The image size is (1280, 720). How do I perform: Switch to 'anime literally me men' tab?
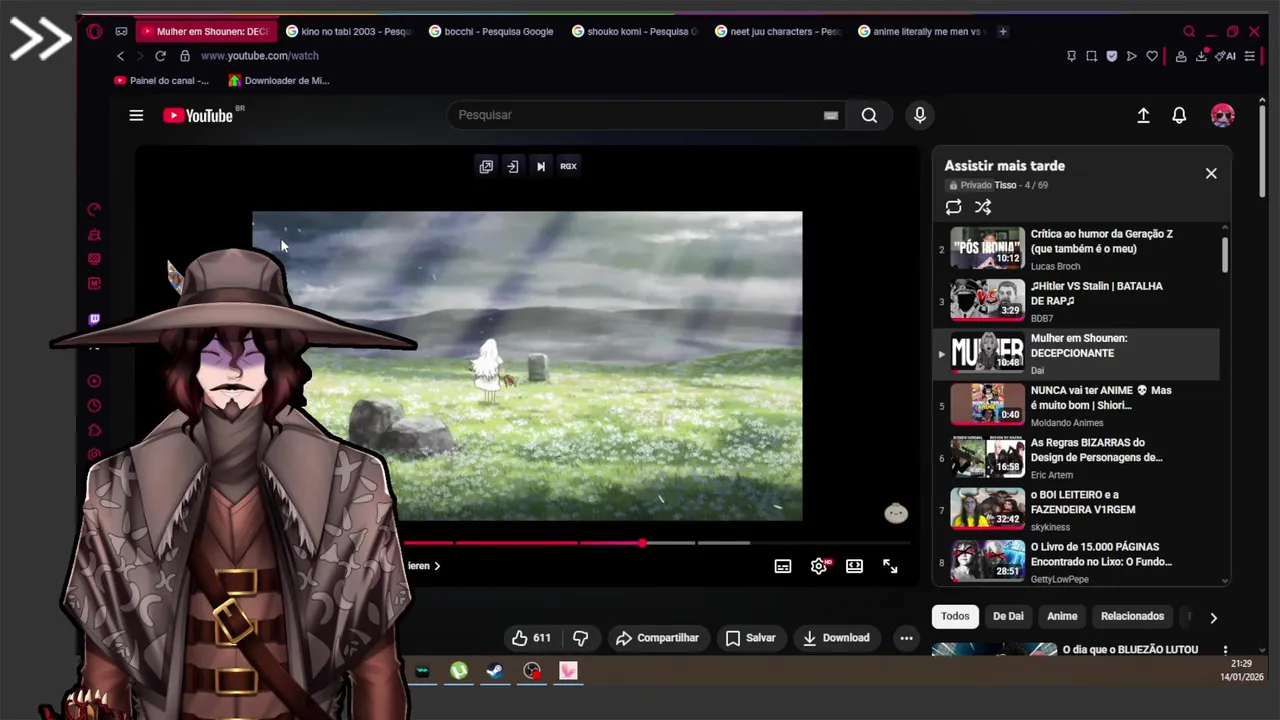pos(920,31)
